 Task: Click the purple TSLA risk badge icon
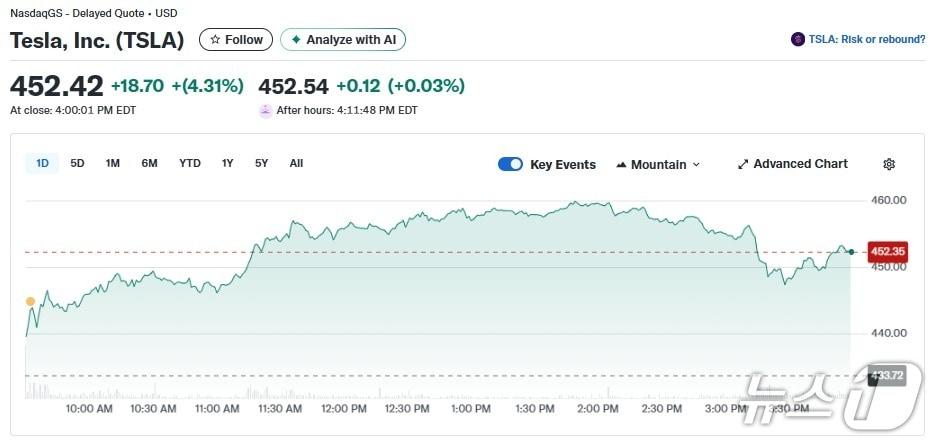click(797, 39)
